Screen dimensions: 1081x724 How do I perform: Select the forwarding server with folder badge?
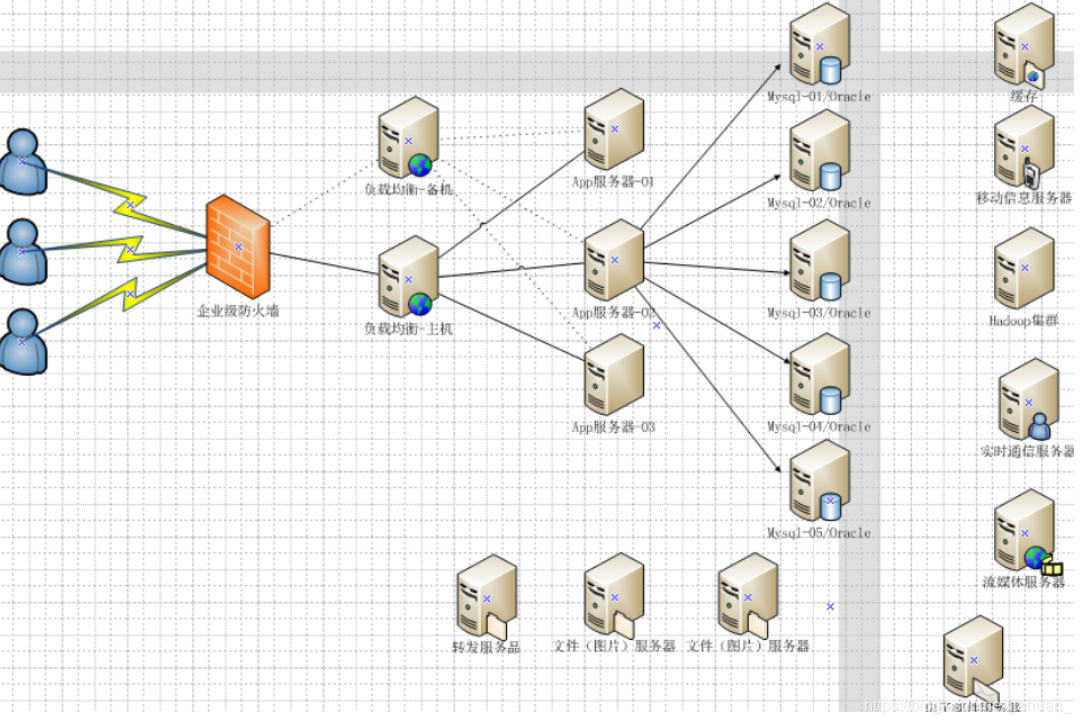coord(486,596)
